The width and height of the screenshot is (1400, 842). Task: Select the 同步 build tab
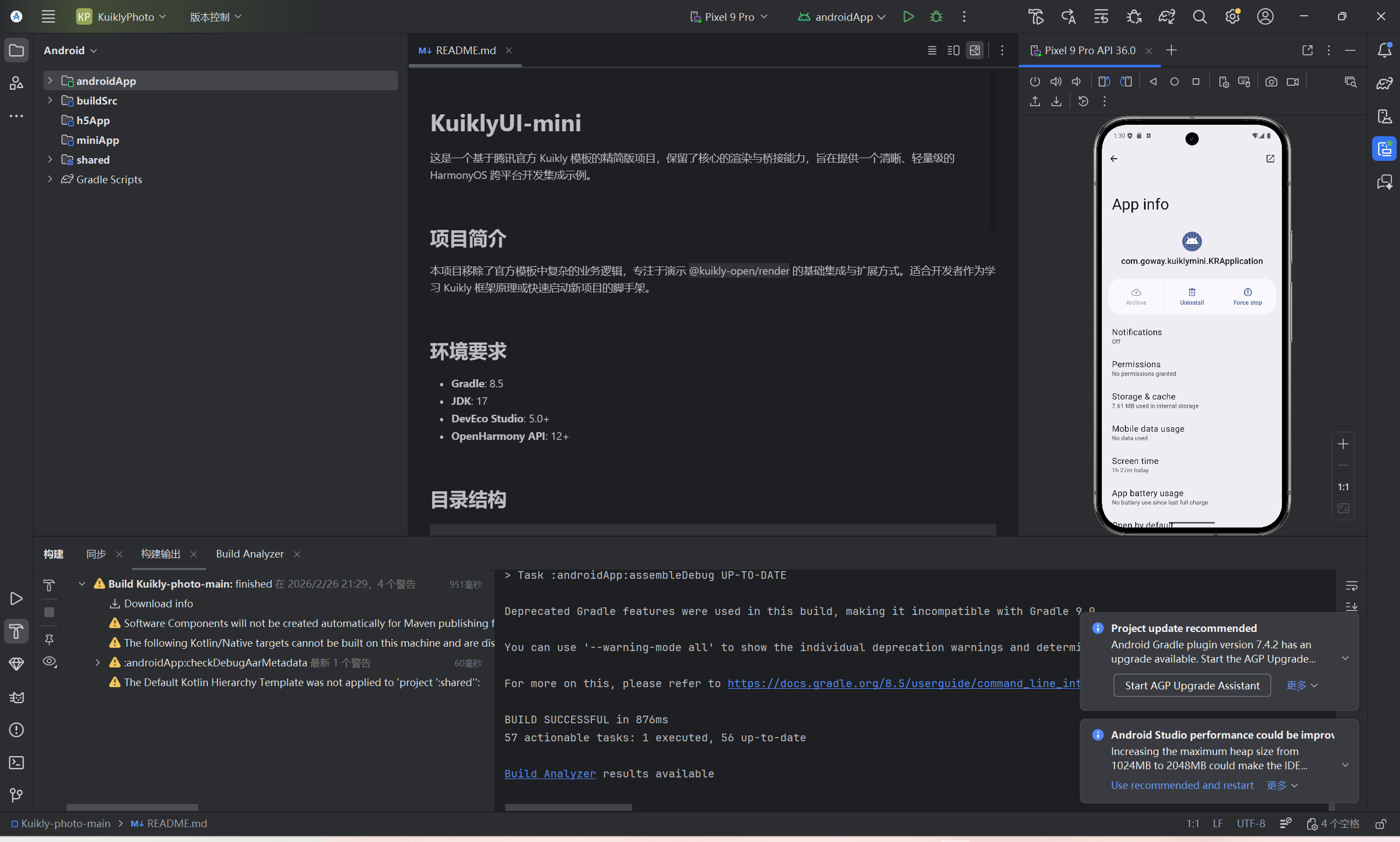pyautogui.click(x=96, y=554)
